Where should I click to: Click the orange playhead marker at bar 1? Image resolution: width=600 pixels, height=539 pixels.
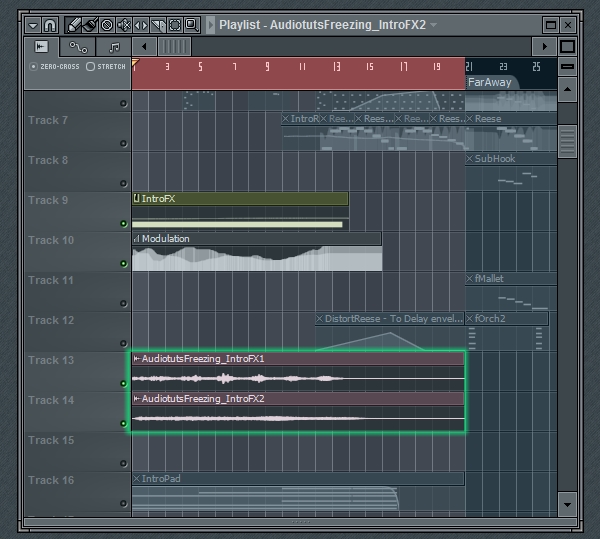[135, 62]
